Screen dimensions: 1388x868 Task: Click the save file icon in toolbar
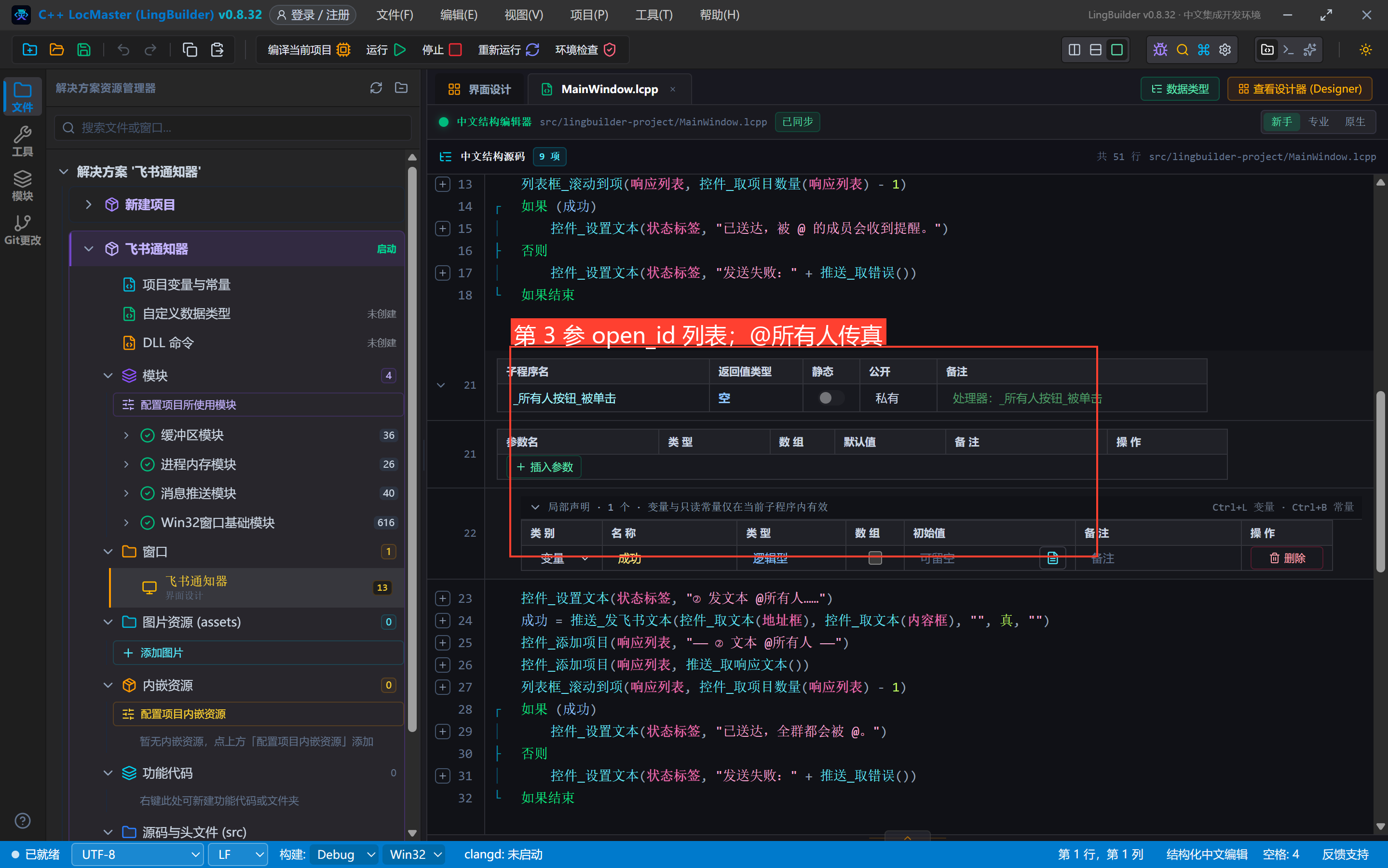coord(84,50)
